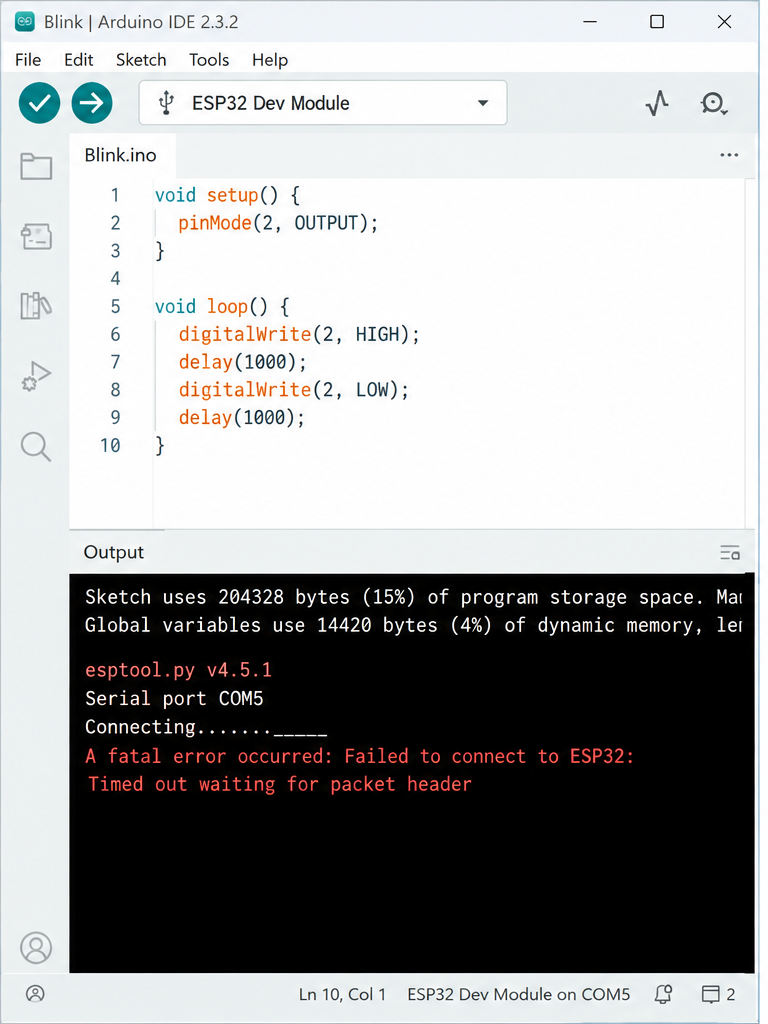The image size is (768, 1024).
Task: Close the Arduino IDE window
Action: (x=724, y=22)
